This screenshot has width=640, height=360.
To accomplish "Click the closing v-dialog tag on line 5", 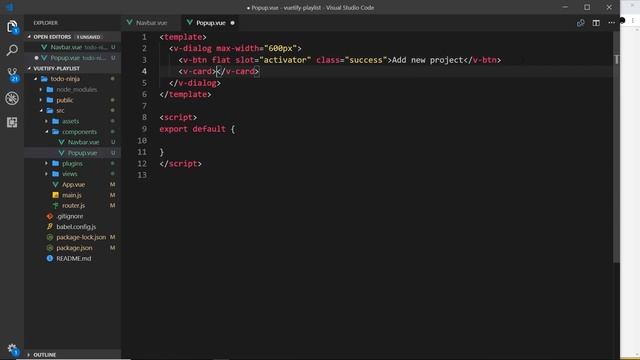I will [x=195, y=83].
